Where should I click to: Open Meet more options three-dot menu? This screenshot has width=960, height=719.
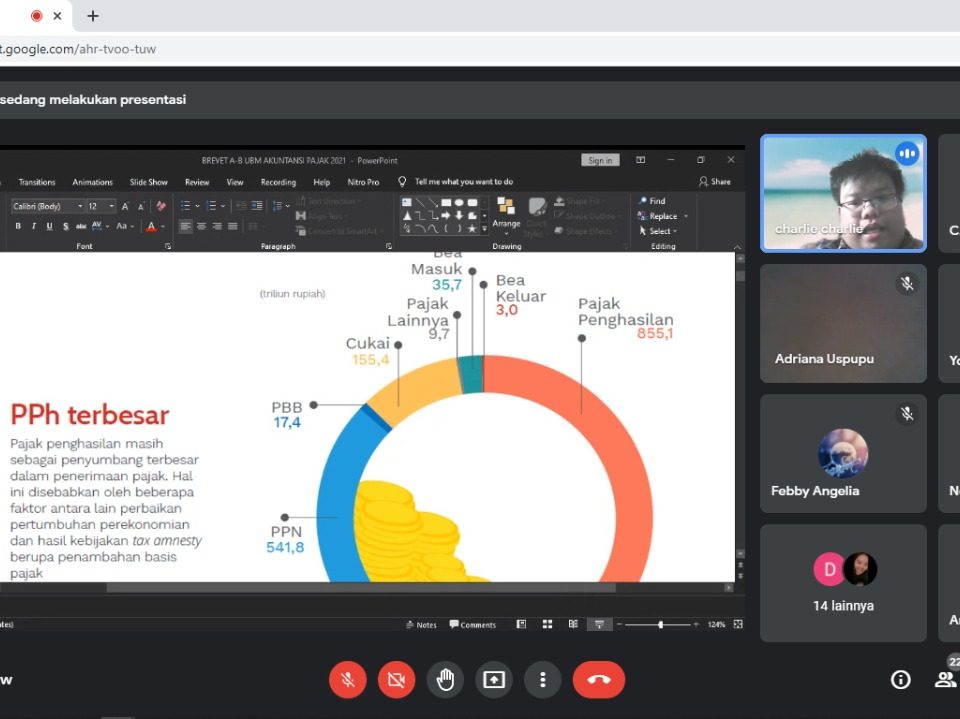pos(542,680)
